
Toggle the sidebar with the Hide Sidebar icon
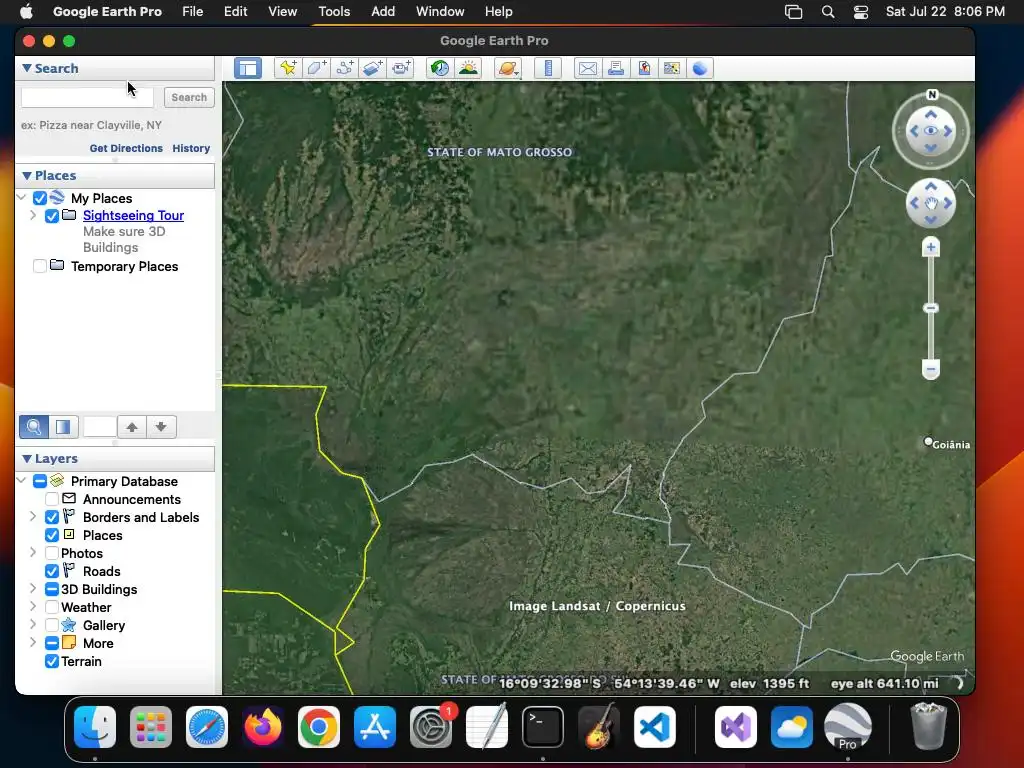[248, 68]
